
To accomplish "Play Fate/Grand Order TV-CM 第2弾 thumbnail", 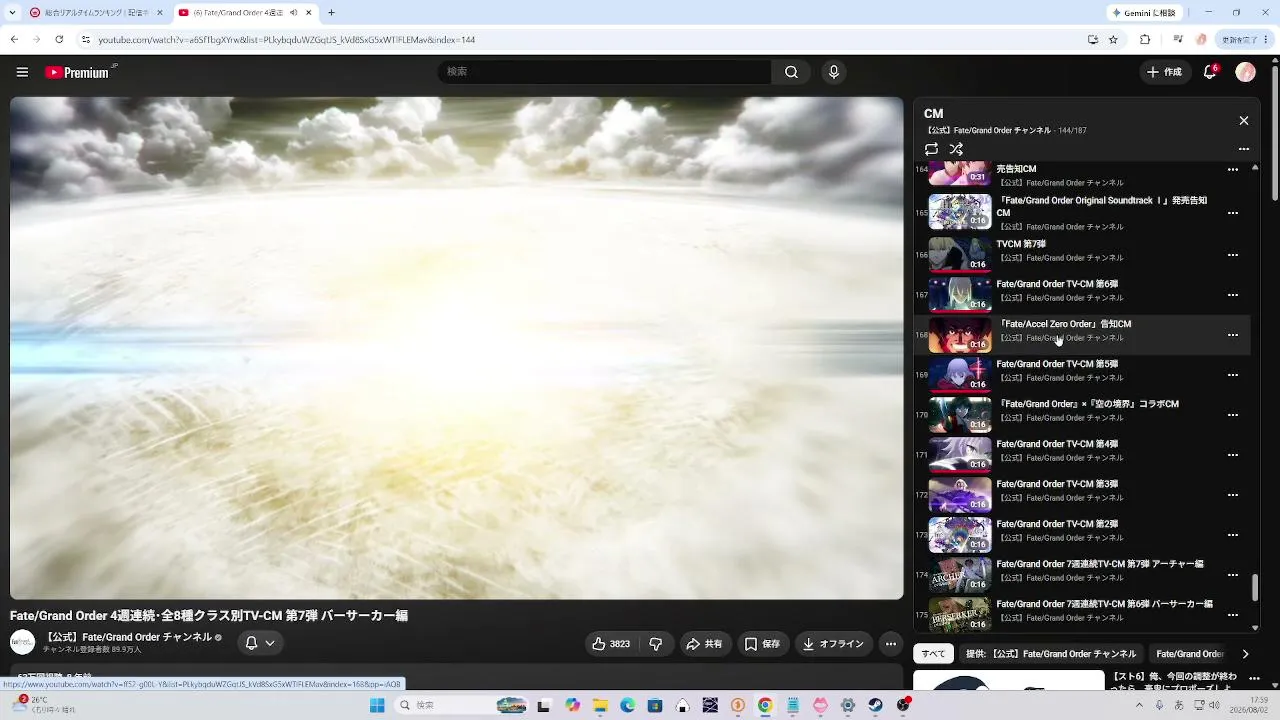I will tap(960, 535).
